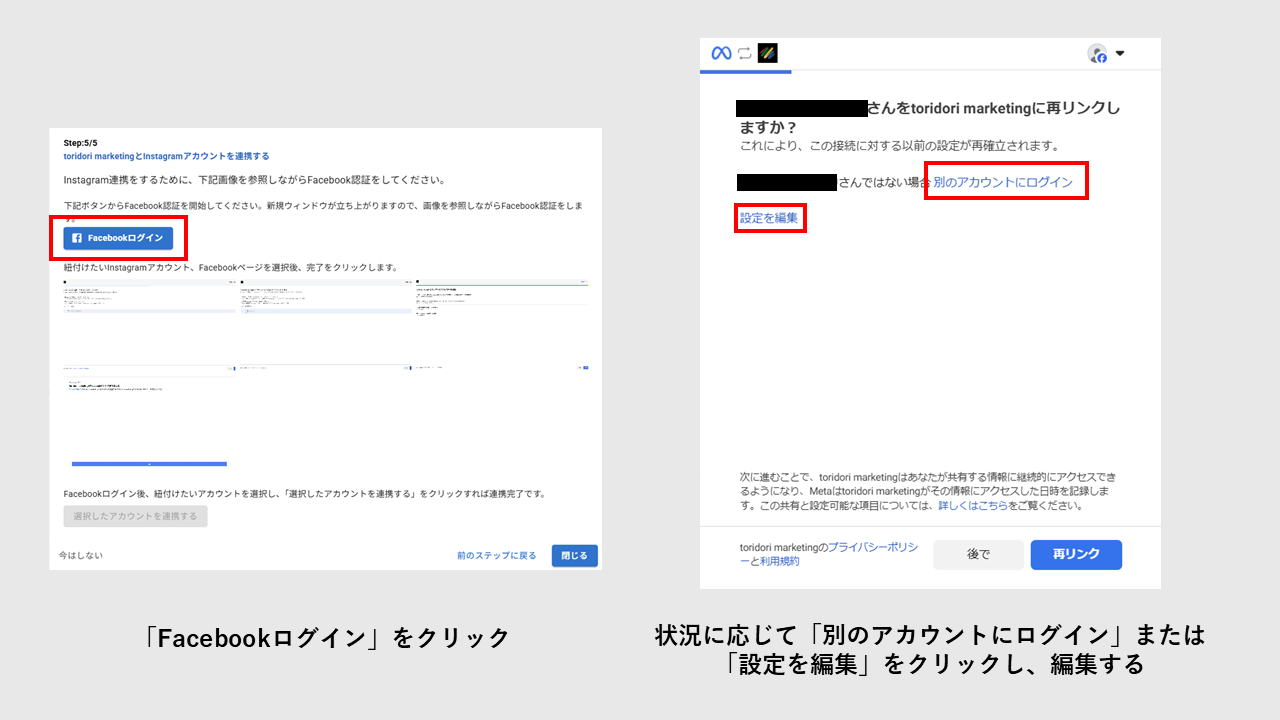Click the 設定を編集 link

(x=769, y=217)
